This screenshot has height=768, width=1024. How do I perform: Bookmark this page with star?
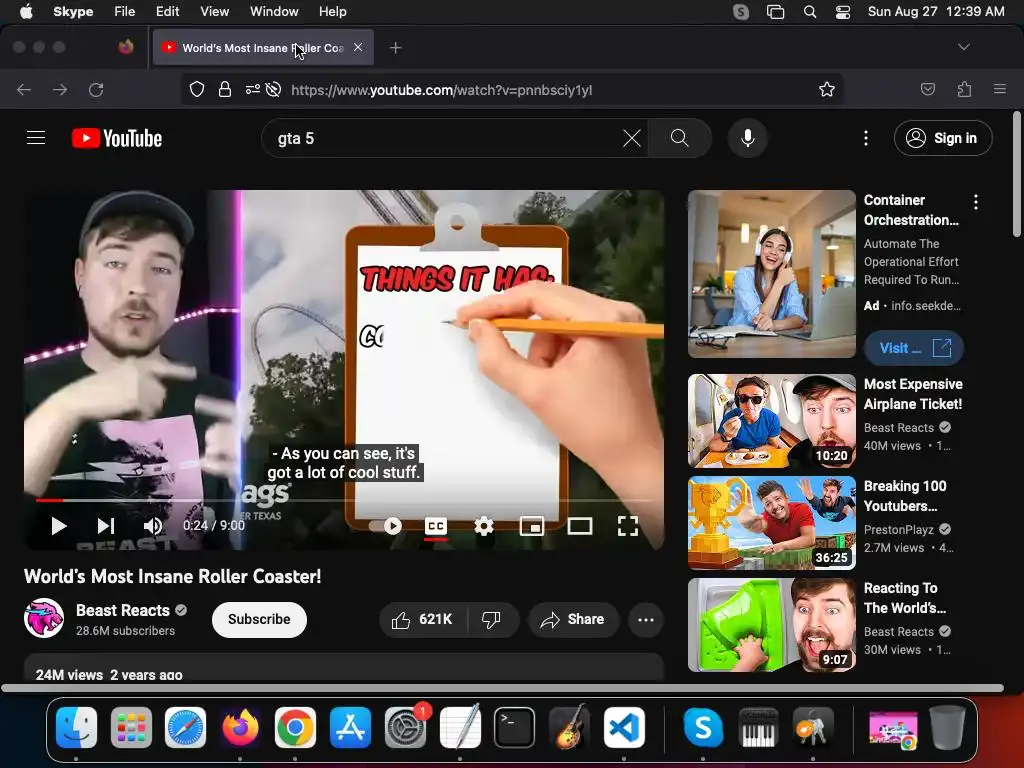(827, 89)
